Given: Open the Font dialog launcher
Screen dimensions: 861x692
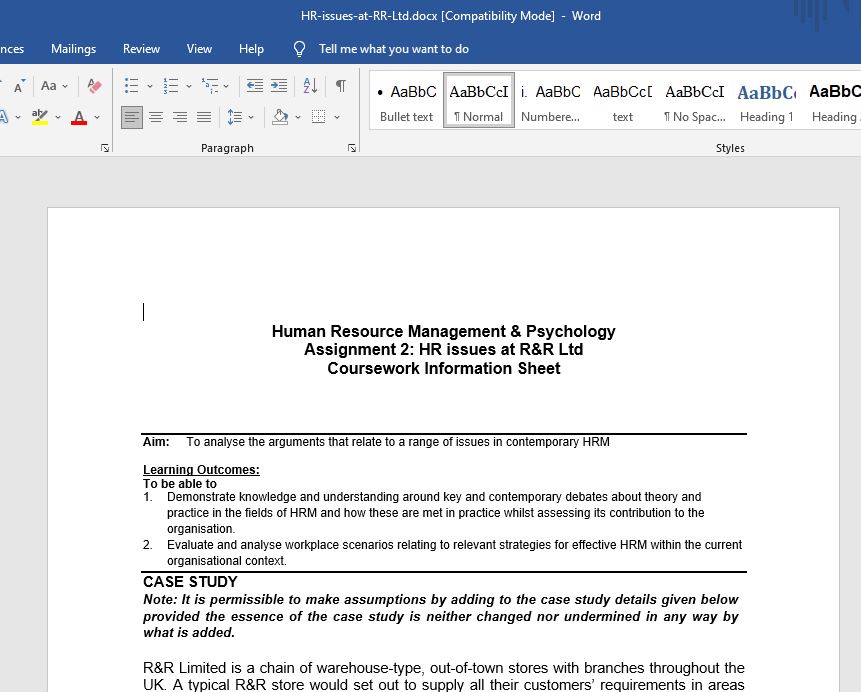Looking at the screenshot, I should point(105,148).
